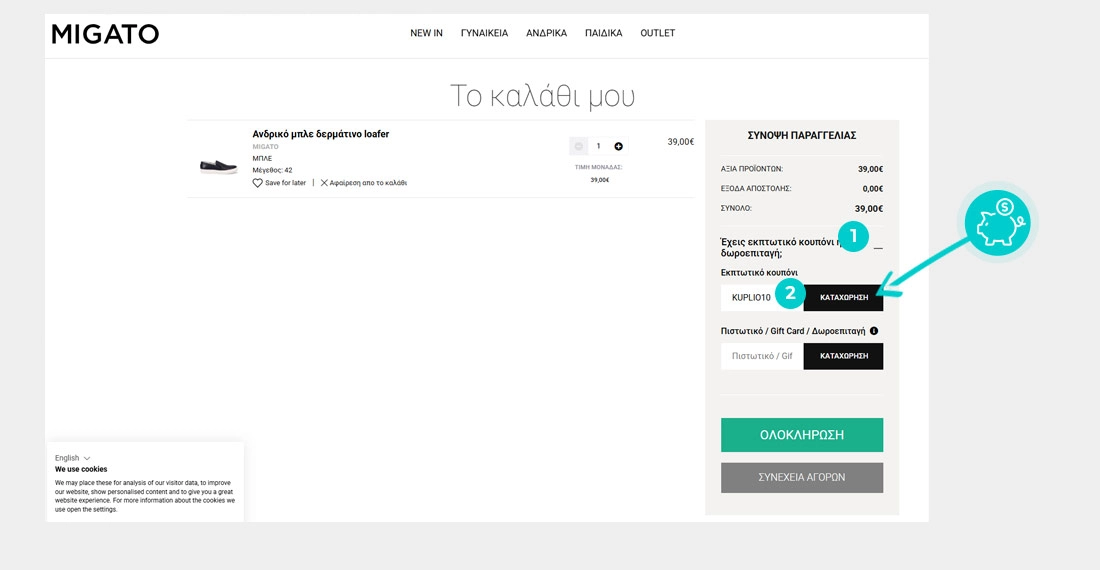Decrease quantity with the minus button
Image resolution: width=1100 pixels, height=570 pixels.
578,146
